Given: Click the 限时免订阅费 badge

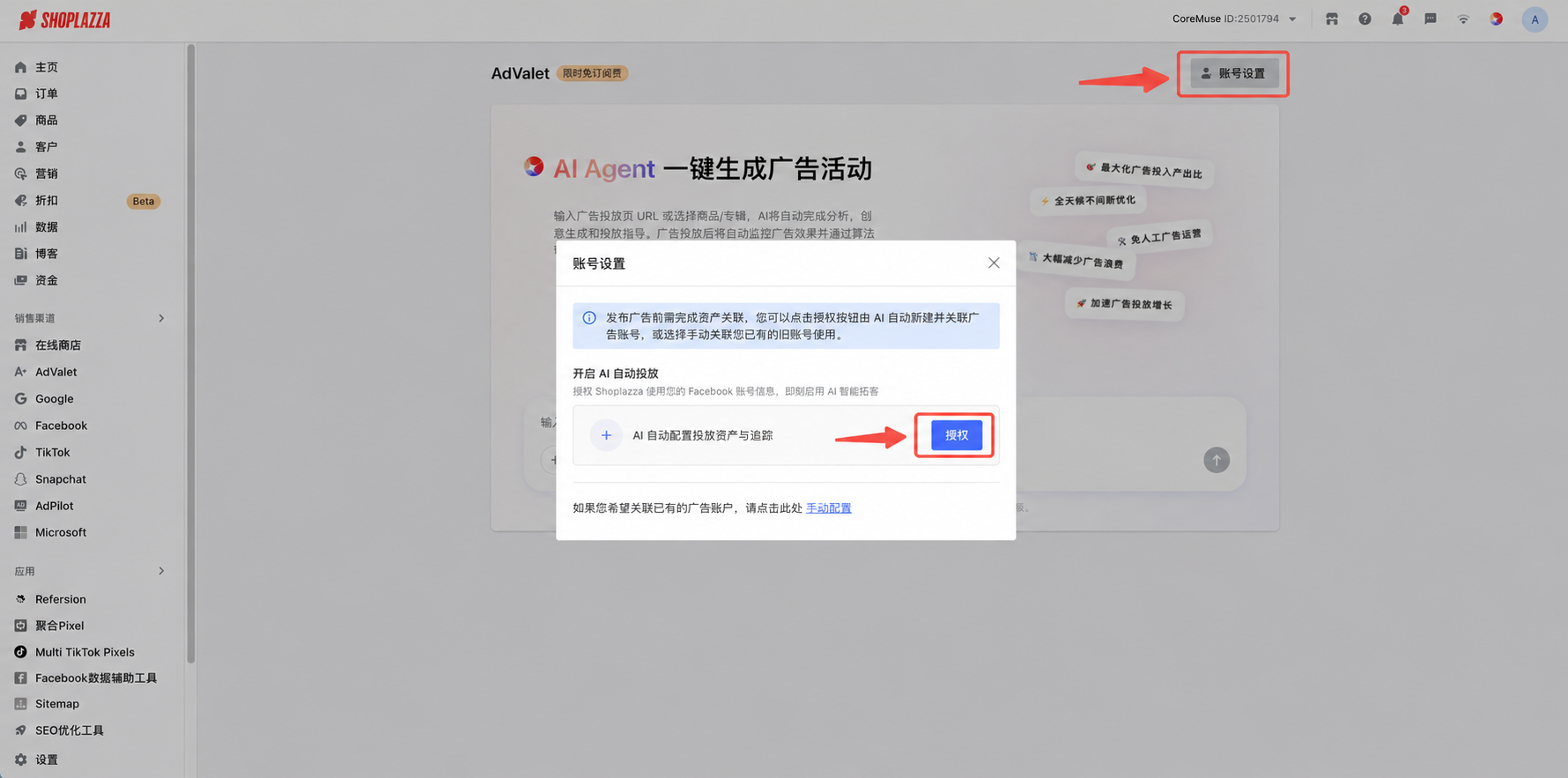Looking at the screenshot, I should click(592, 73).
